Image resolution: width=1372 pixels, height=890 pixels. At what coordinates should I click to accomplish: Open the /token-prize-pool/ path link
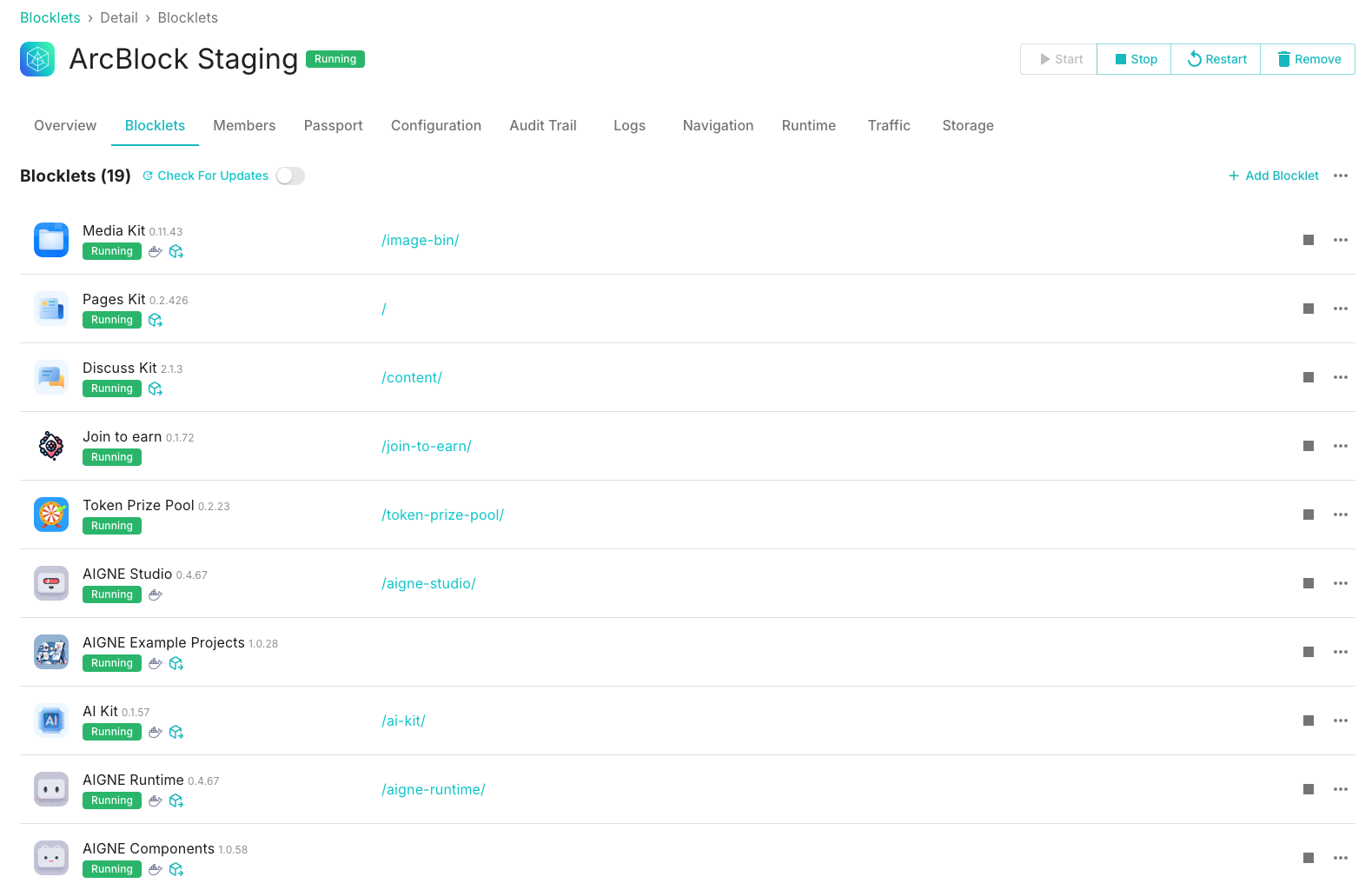pyautogui.click(x=443, y=515)
